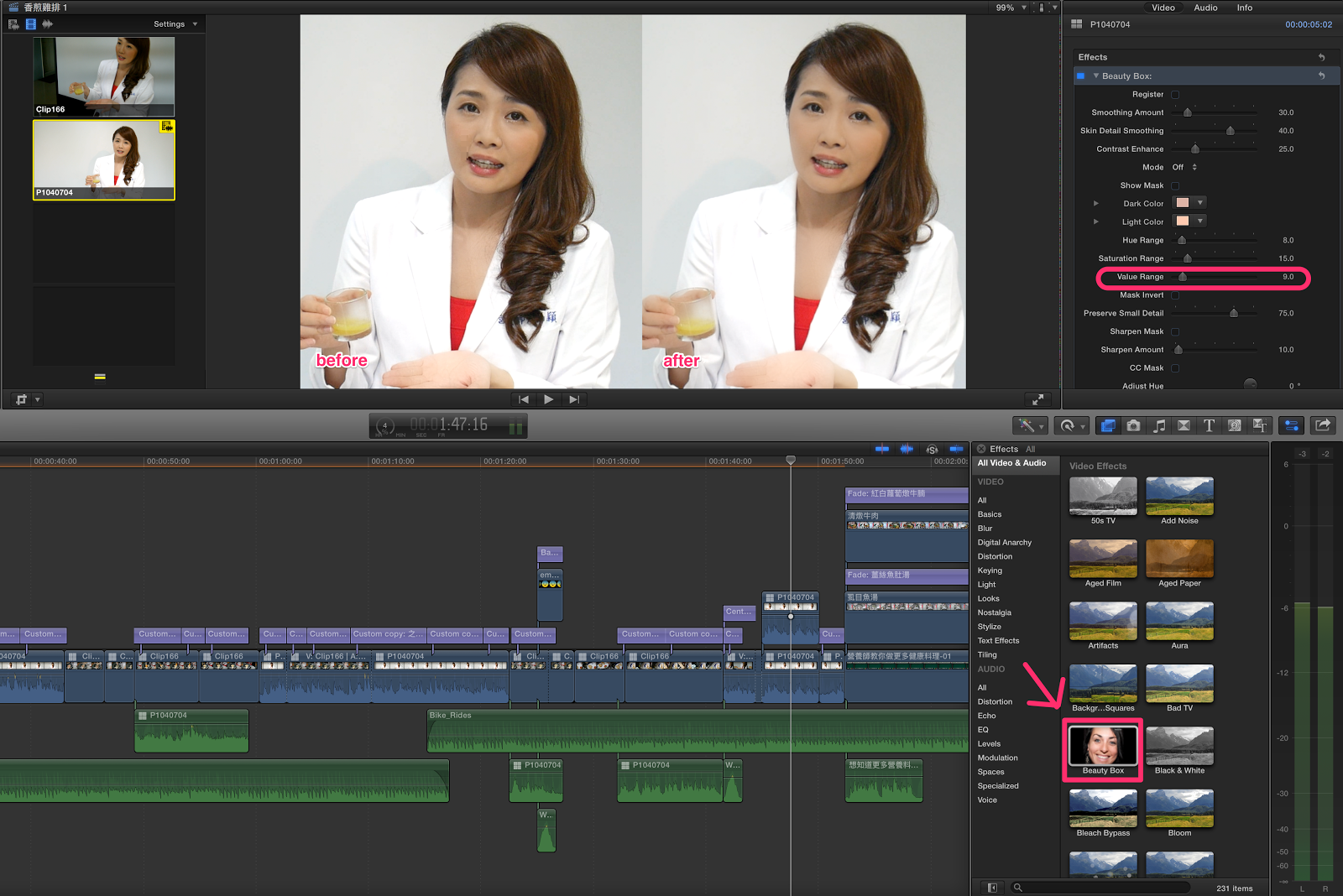Viewport: 1343px width, 896px height.
Task: Select the Clip166 angle thumbnail
Action: point(104,76)
